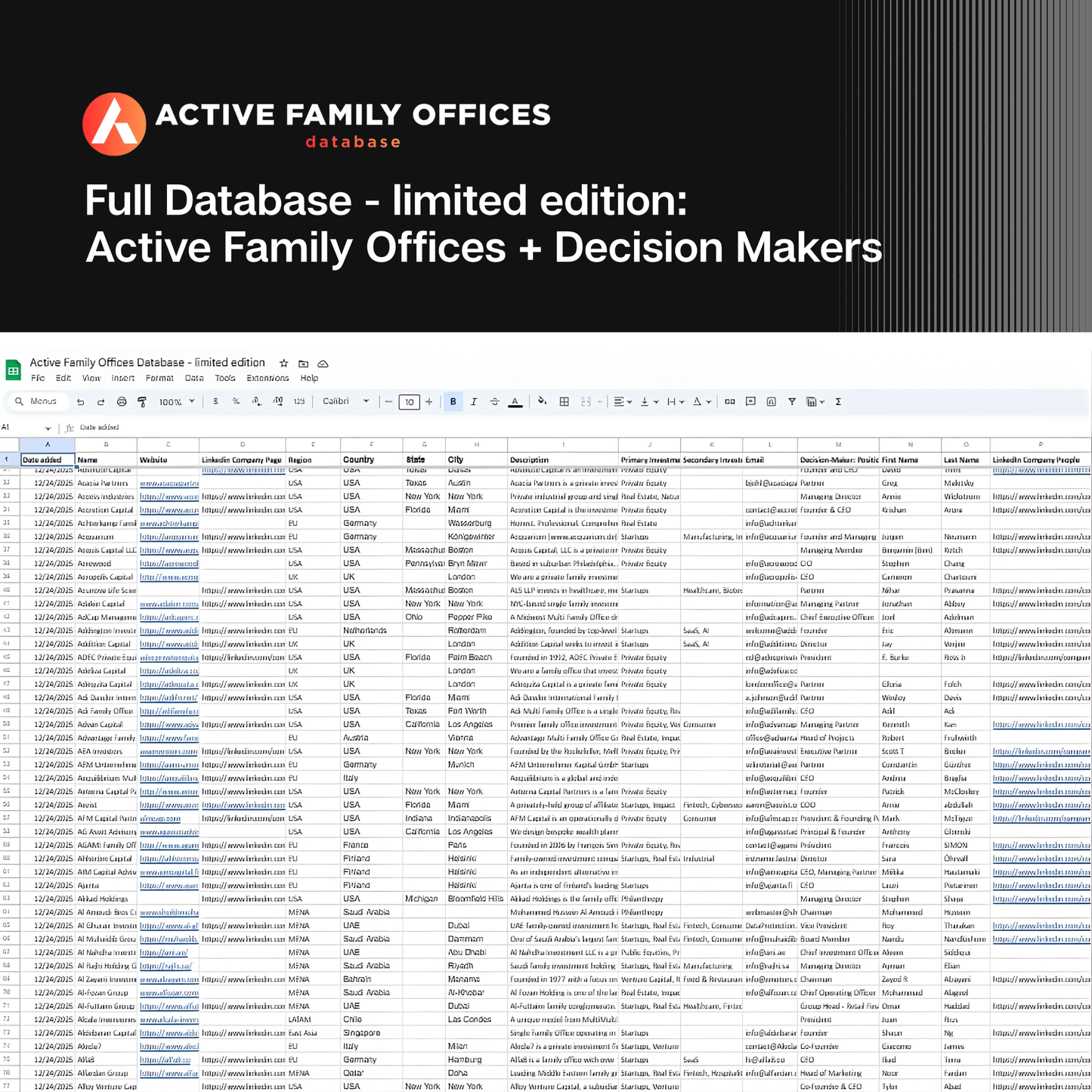Open the Format menu
1092x1092 pixels.
point(159,378)
